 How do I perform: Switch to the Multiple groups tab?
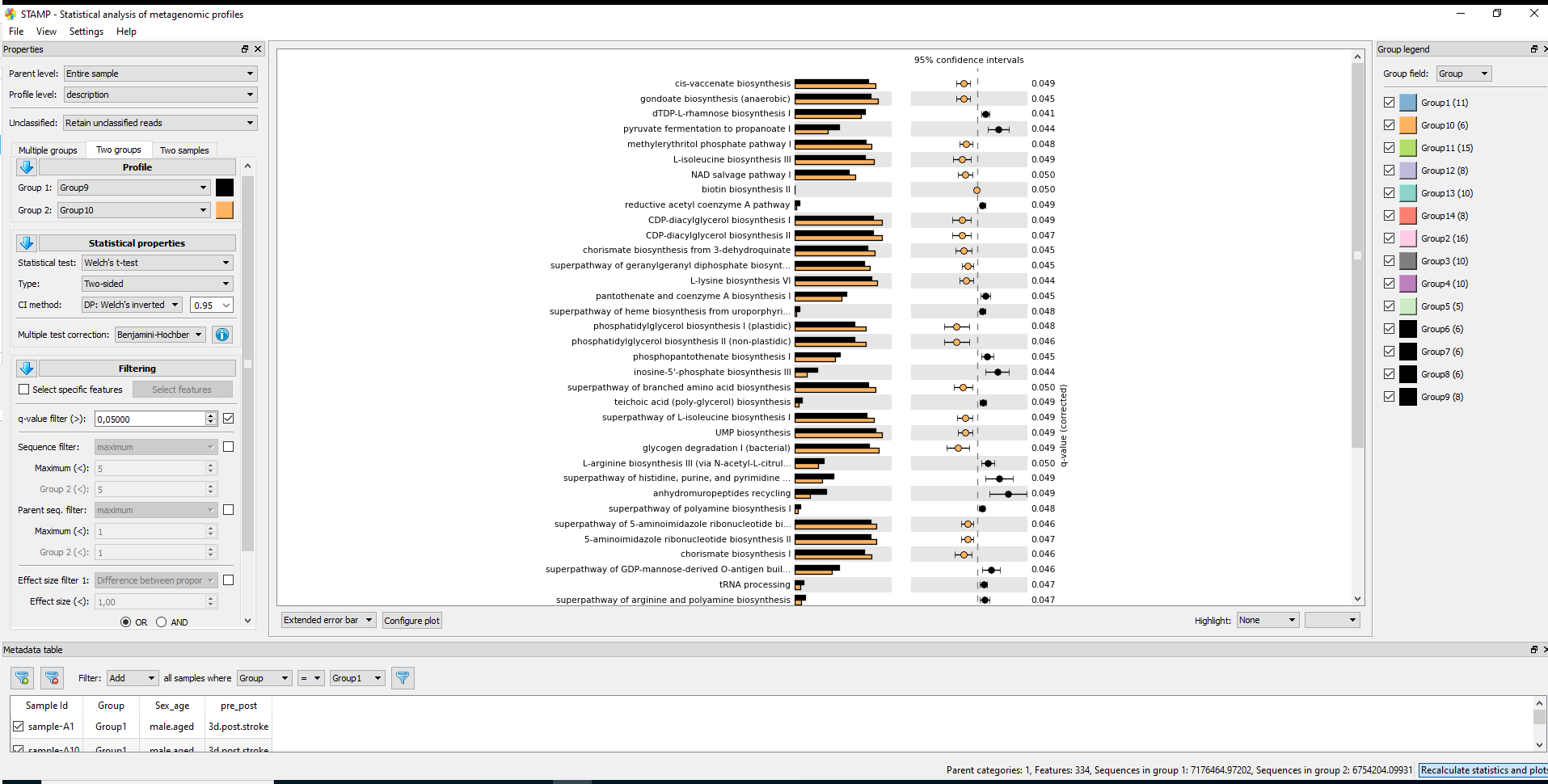tap(48, 150)
